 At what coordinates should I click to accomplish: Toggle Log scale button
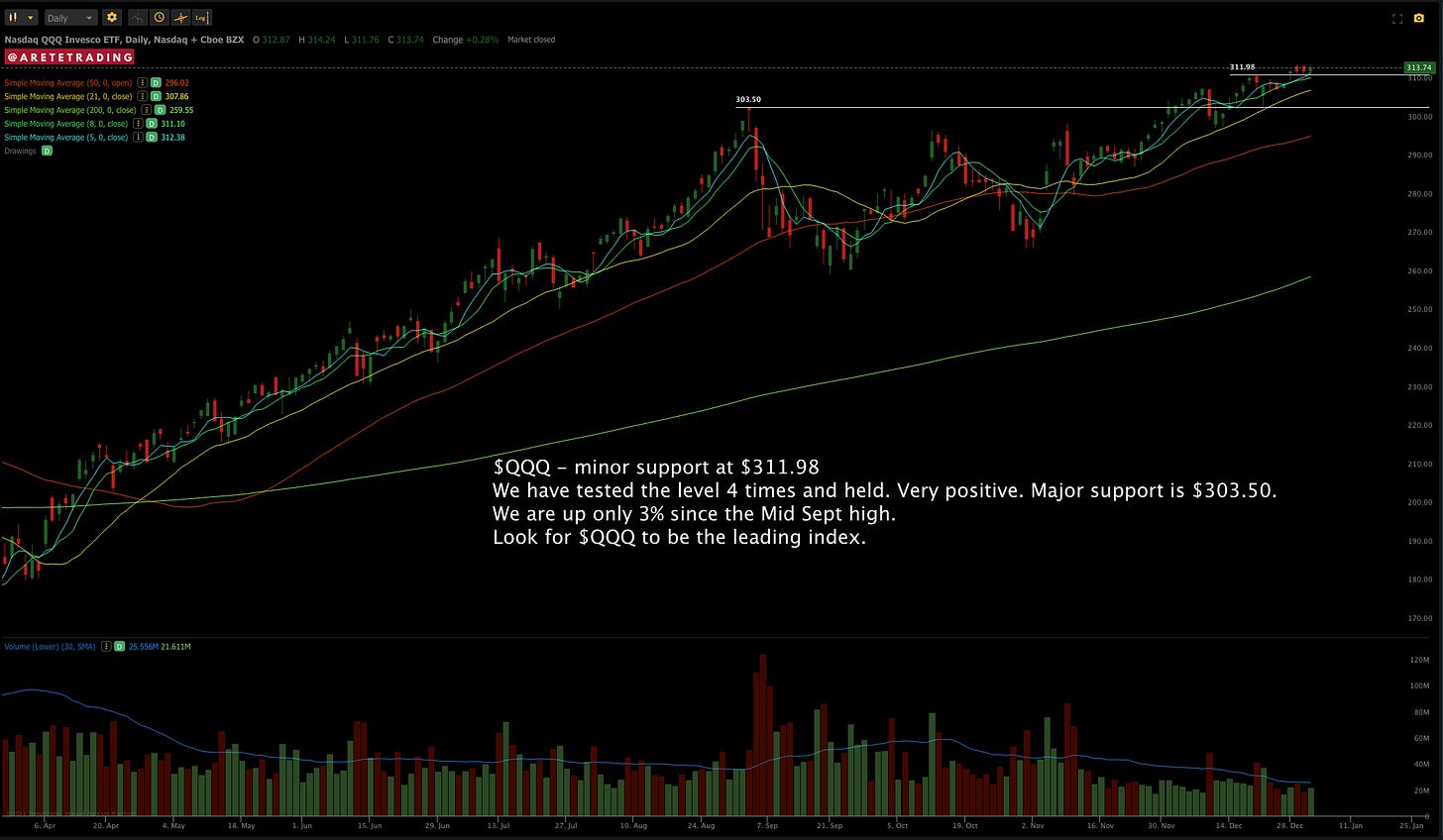click(x=201, y=18)
